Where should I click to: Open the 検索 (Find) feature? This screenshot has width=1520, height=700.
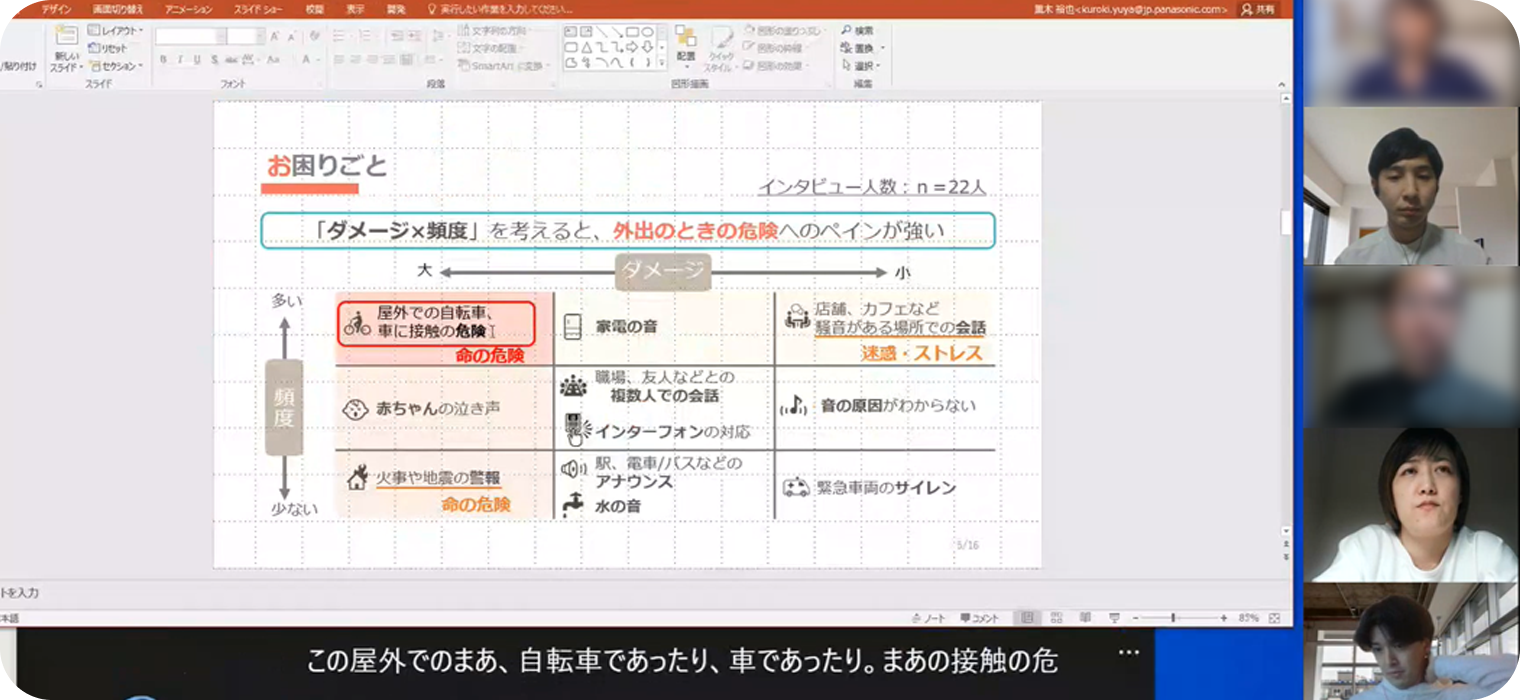click(856, 29)
